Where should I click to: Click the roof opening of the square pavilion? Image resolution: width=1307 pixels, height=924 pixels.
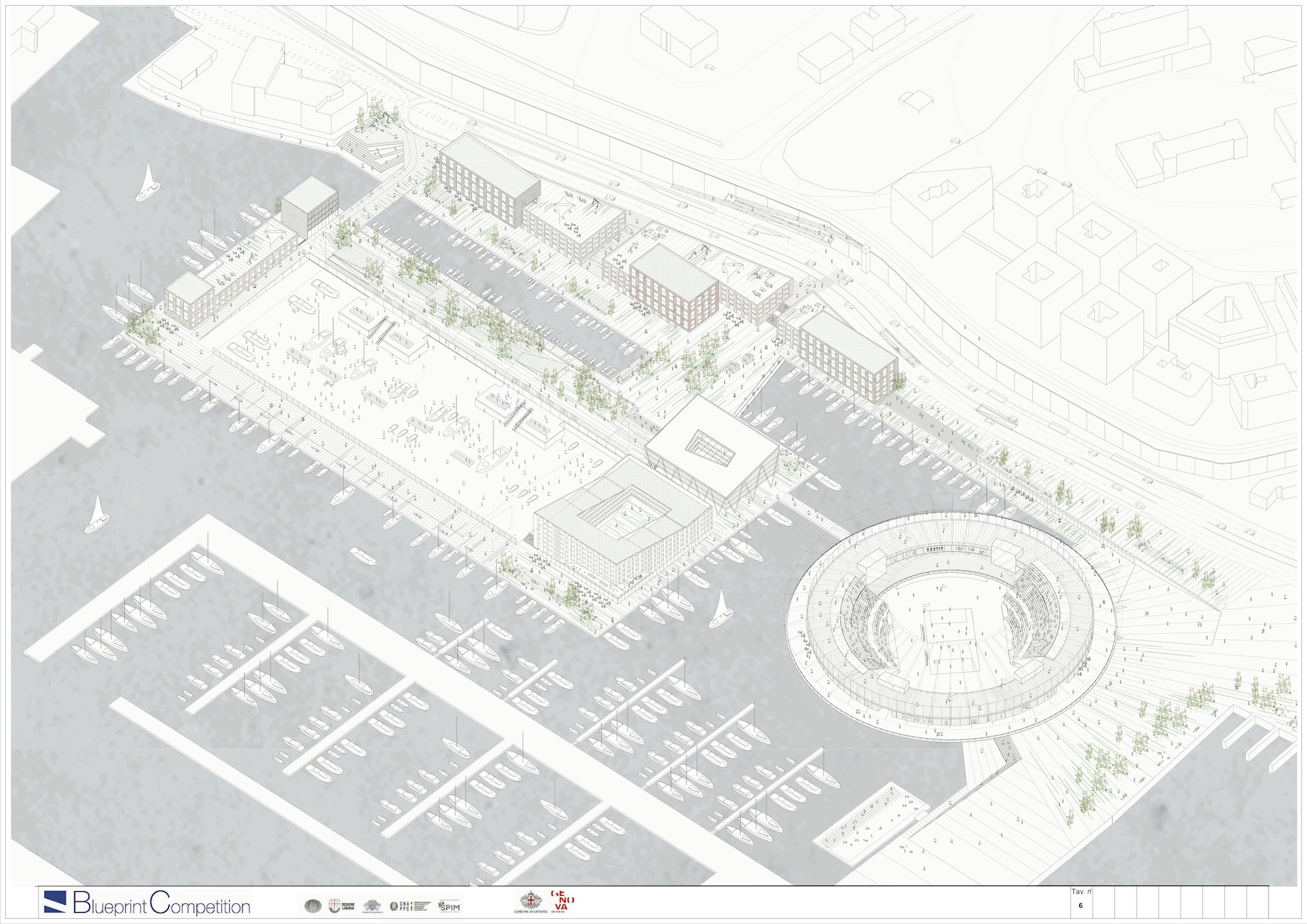(709, 445)
